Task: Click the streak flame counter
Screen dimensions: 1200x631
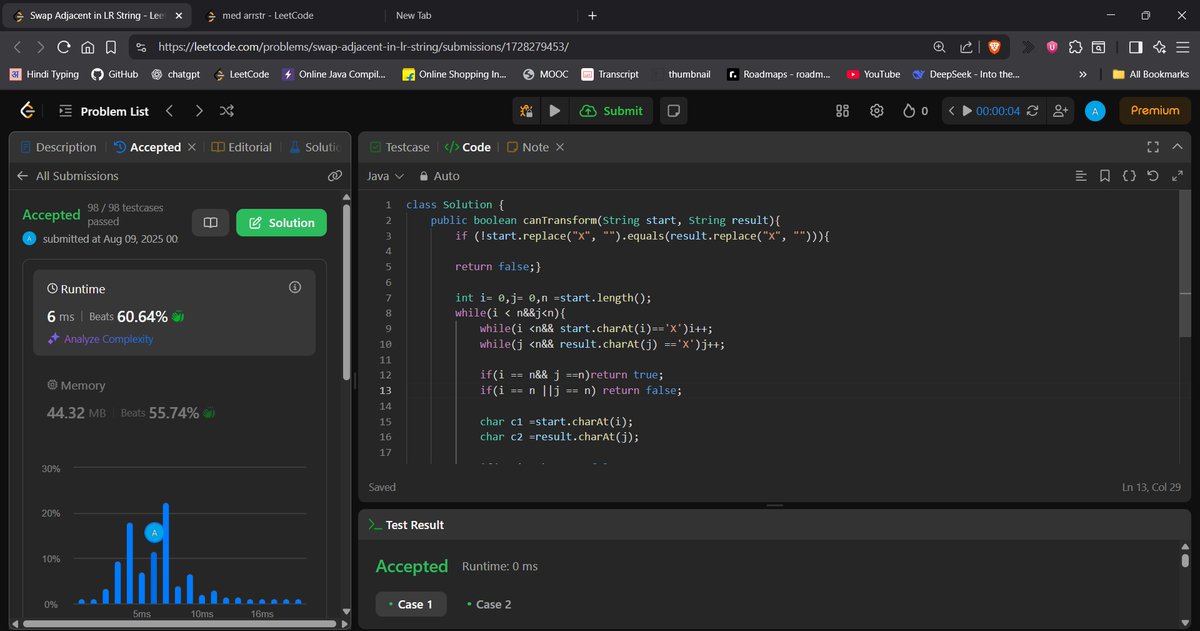Action: click(915, 111)
